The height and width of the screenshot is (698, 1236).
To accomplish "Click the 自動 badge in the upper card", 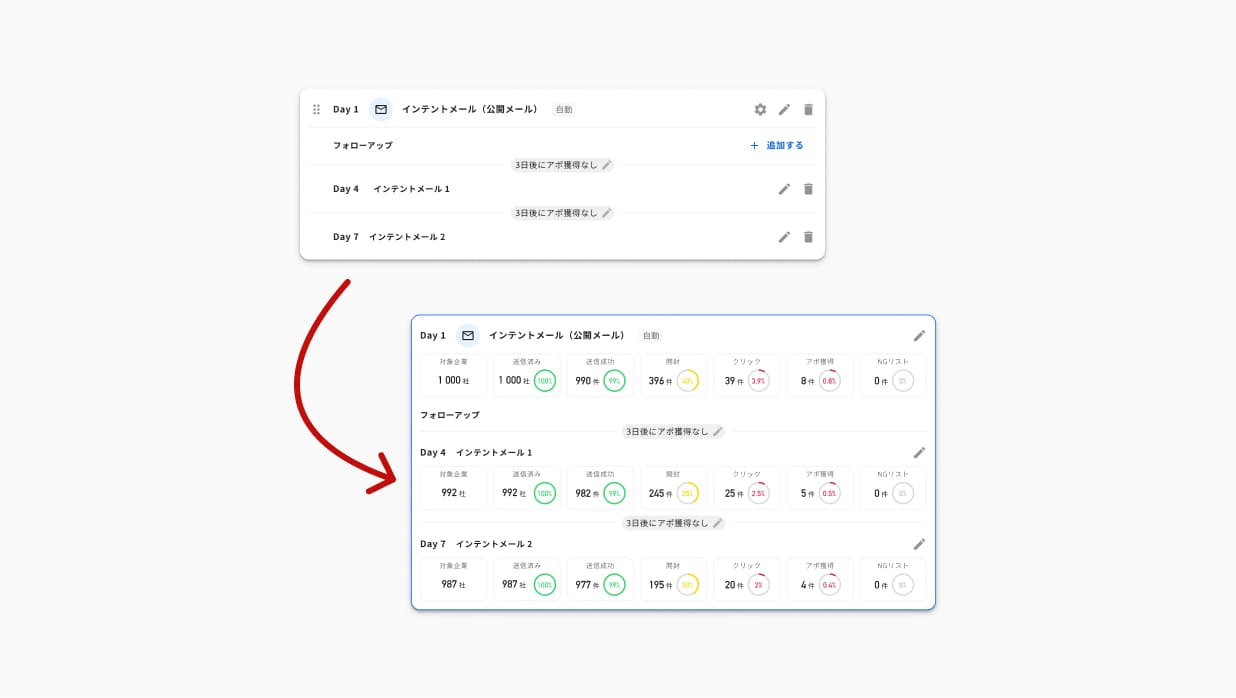I will point(564,109).
